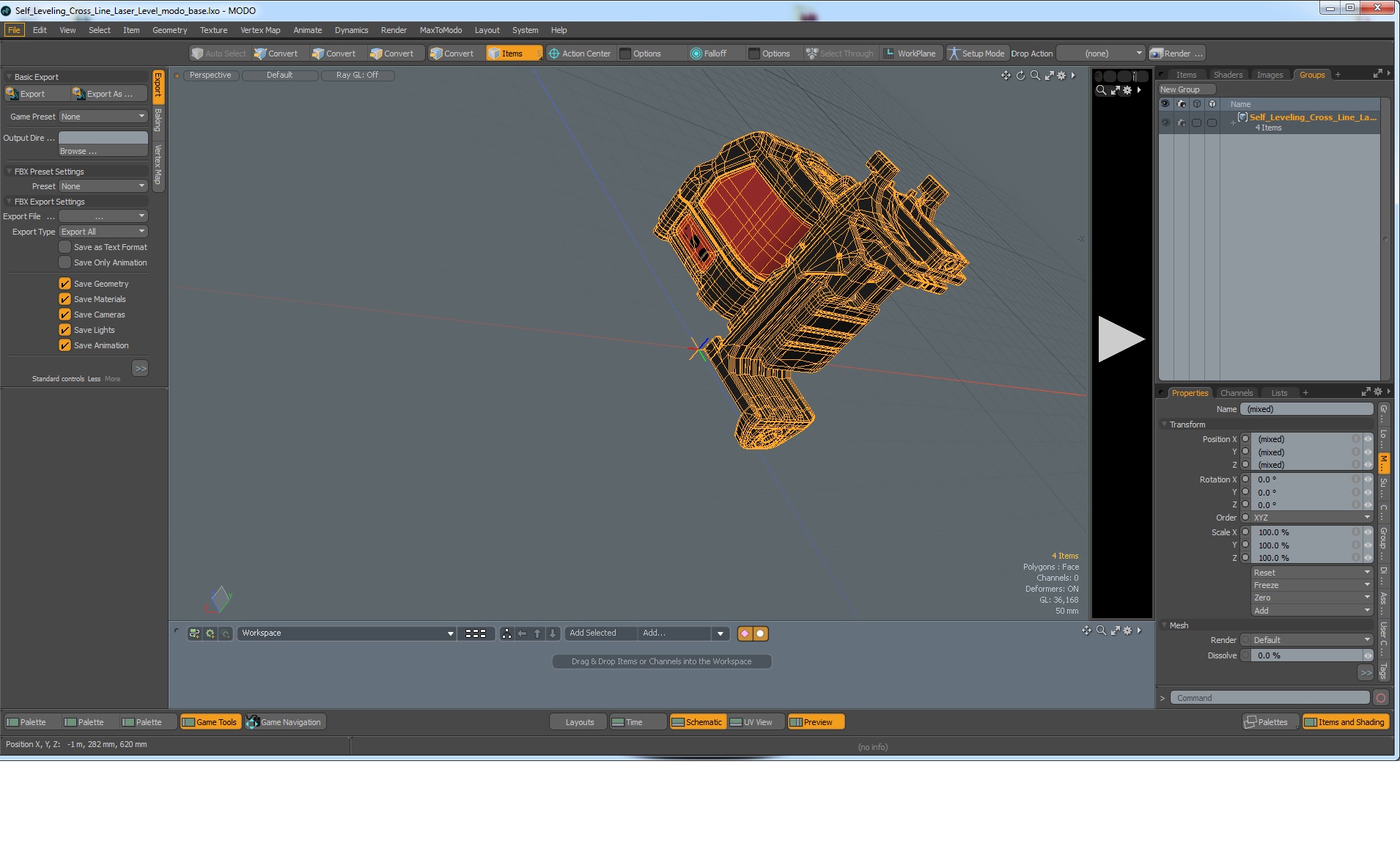Image resolution: width=1400 pixels, height=849 pixels.
Task: Click the schematic grid layout icon
Action: tap(476, 633)
